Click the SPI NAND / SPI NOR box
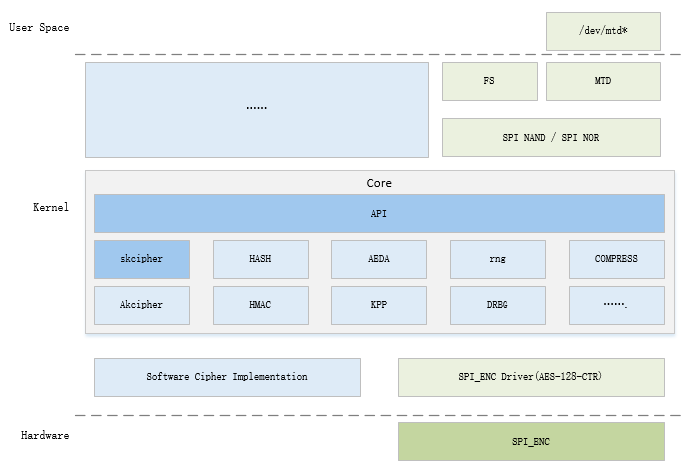Viewport: 688px width, 474px height. [551, 137]
